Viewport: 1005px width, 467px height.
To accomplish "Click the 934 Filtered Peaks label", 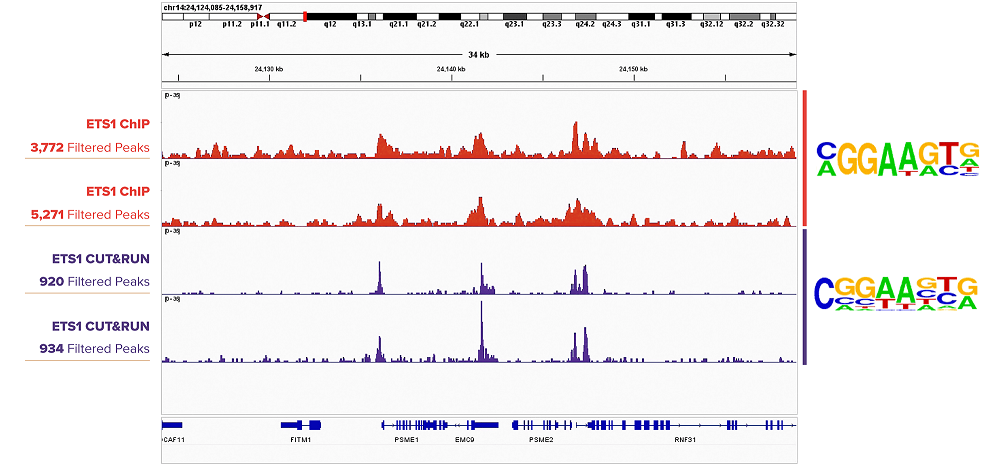I will pyautogui.click(x=94, y=348).
